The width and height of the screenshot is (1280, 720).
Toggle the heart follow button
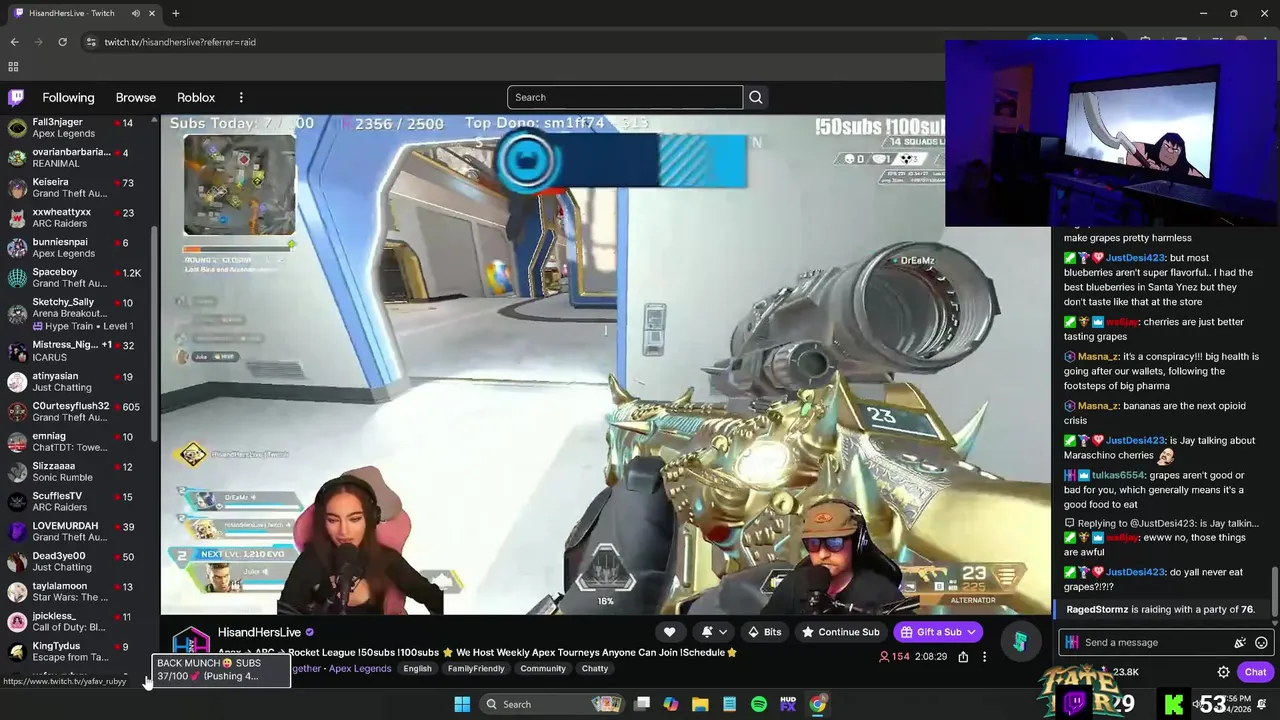[669, 632]
